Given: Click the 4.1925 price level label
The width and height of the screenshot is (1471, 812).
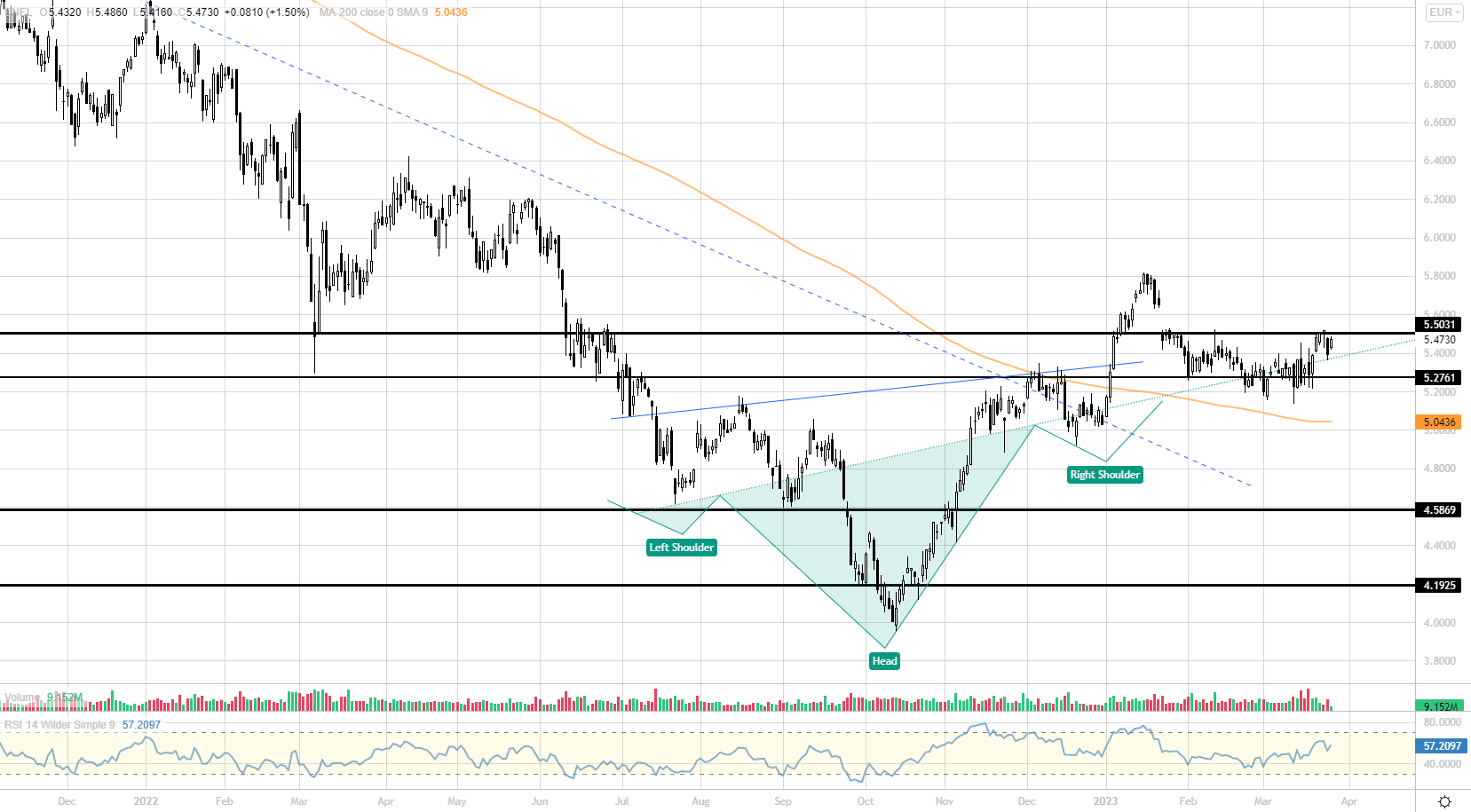Looking at the screenshot, I should click(x=1439, y=586).
